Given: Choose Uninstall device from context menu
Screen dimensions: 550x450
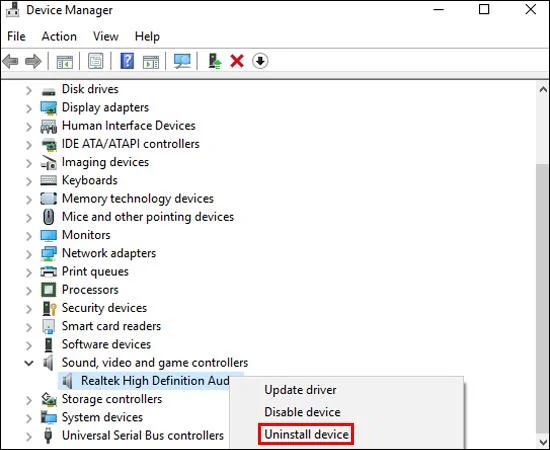Looking at the screenshot, I should point(306,434).
